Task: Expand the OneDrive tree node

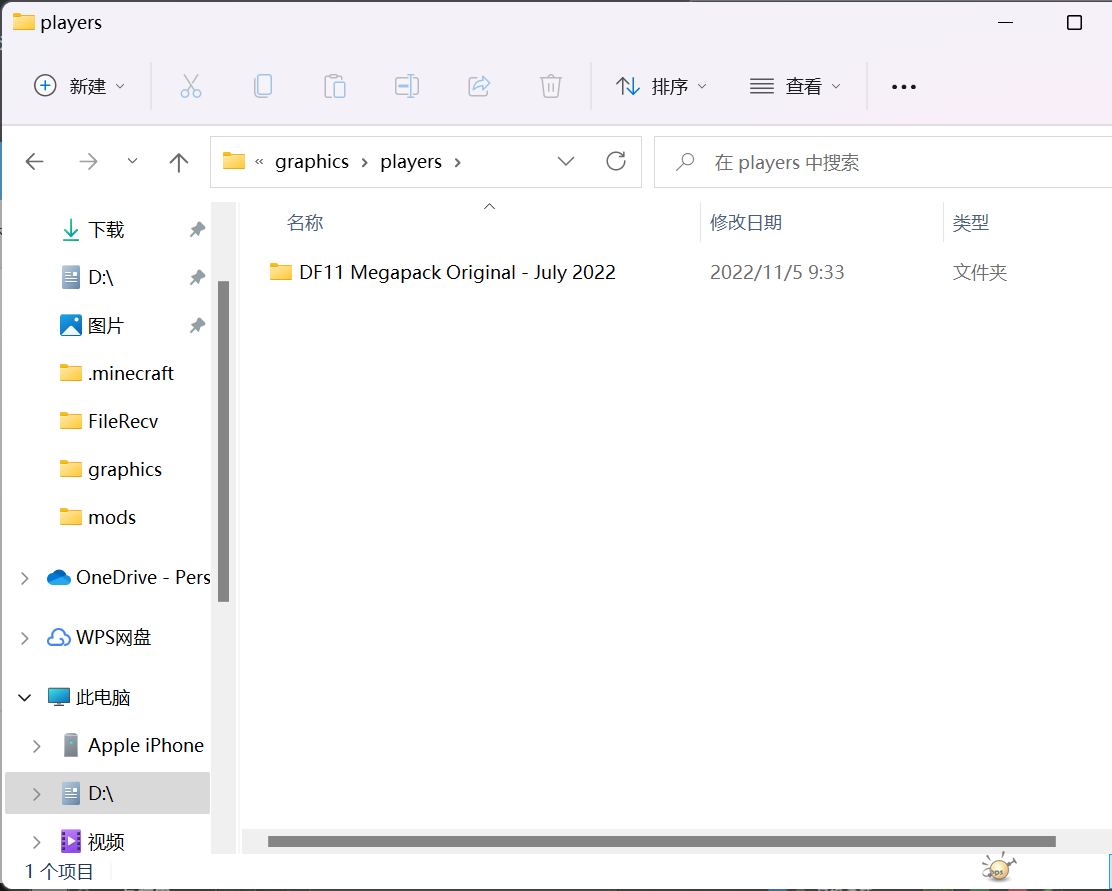Action: 25,578
